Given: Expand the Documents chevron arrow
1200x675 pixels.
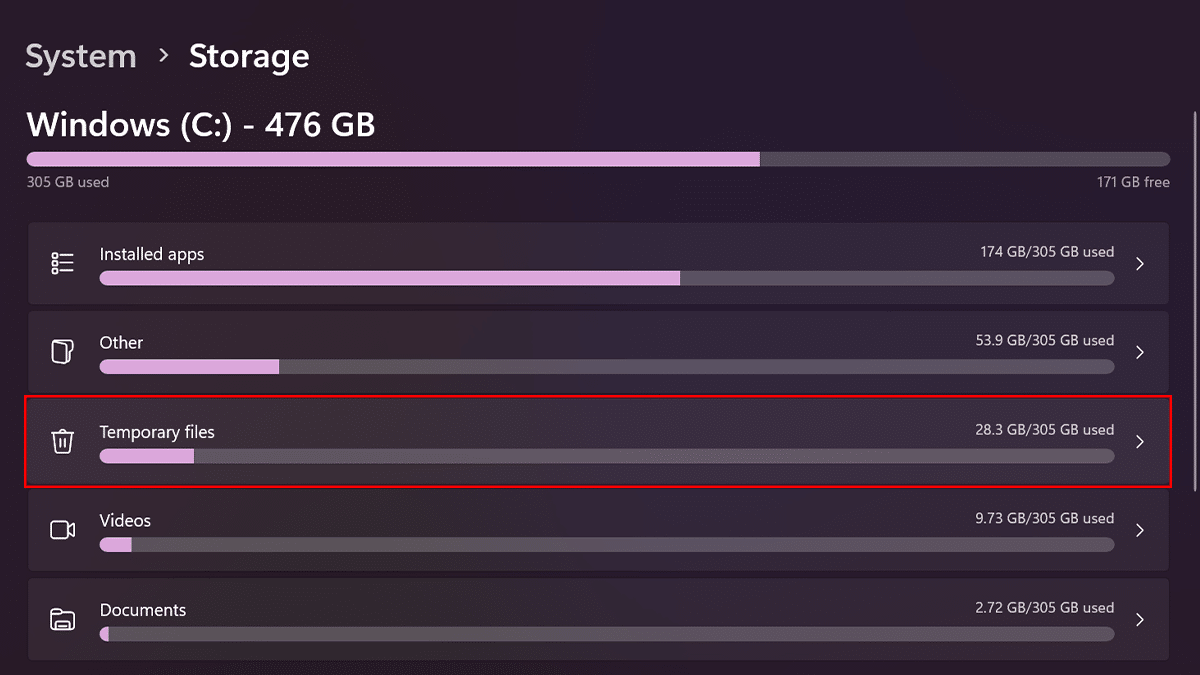Looking at the screenshot, I should point(1139,620).
